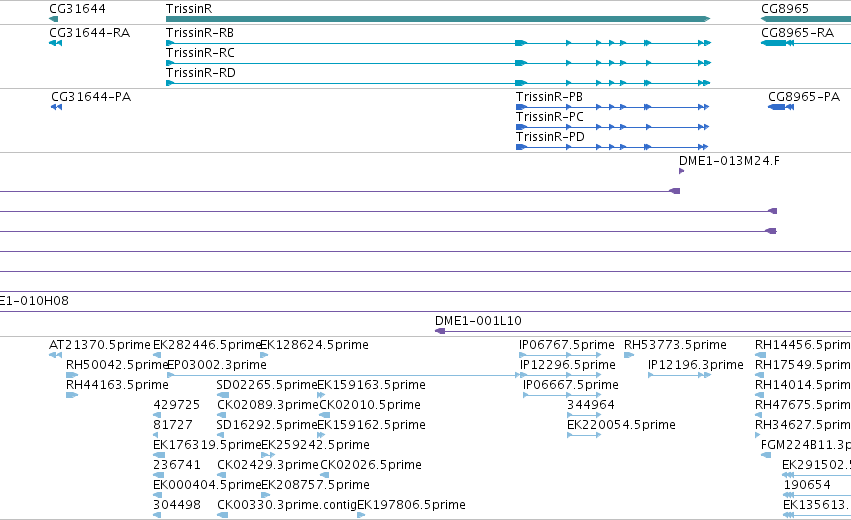Screen dimensions: 851x520
Task: Open the CK00330.3prime.contig feature
Action: (x=287, y=505)
